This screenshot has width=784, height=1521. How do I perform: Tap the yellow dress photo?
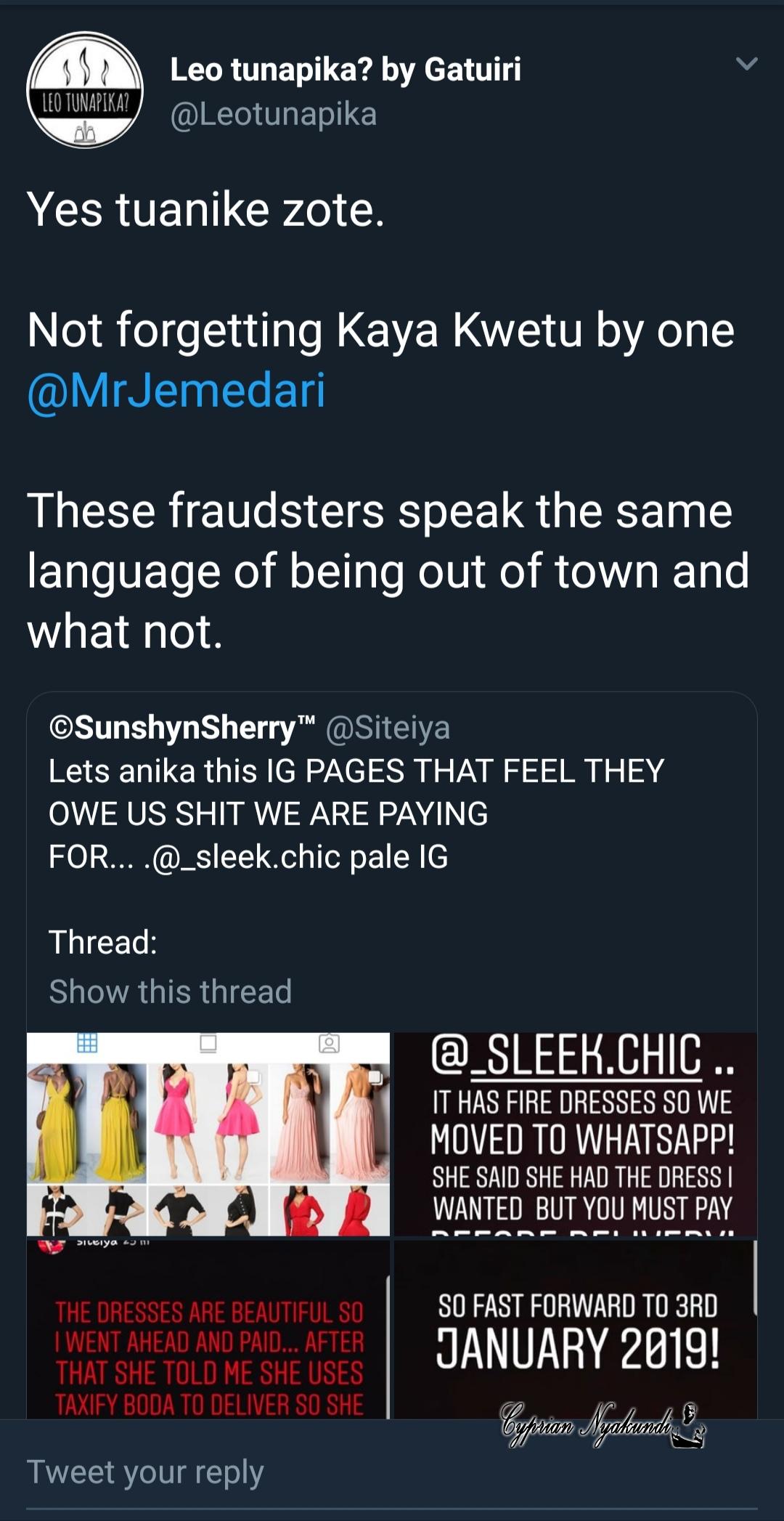87,1122
